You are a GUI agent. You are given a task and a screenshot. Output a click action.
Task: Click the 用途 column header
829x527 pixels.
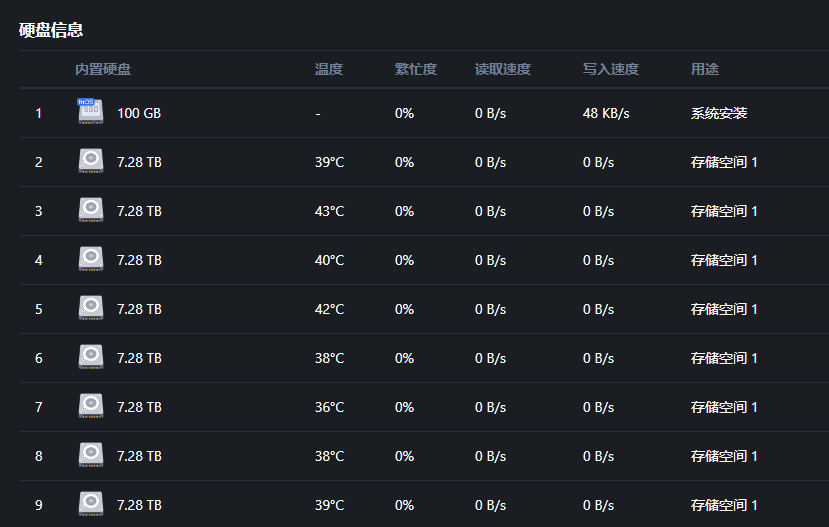coord(705,69)
